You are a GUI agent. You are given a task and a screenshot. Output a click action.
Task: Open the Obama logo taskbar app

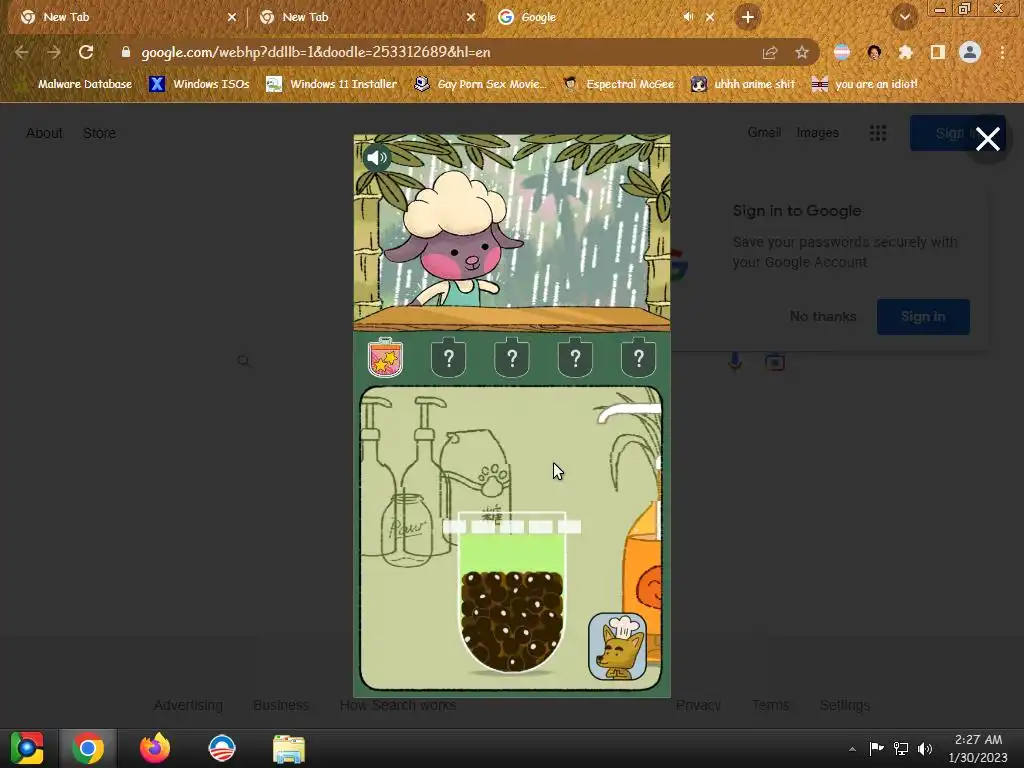221,748
